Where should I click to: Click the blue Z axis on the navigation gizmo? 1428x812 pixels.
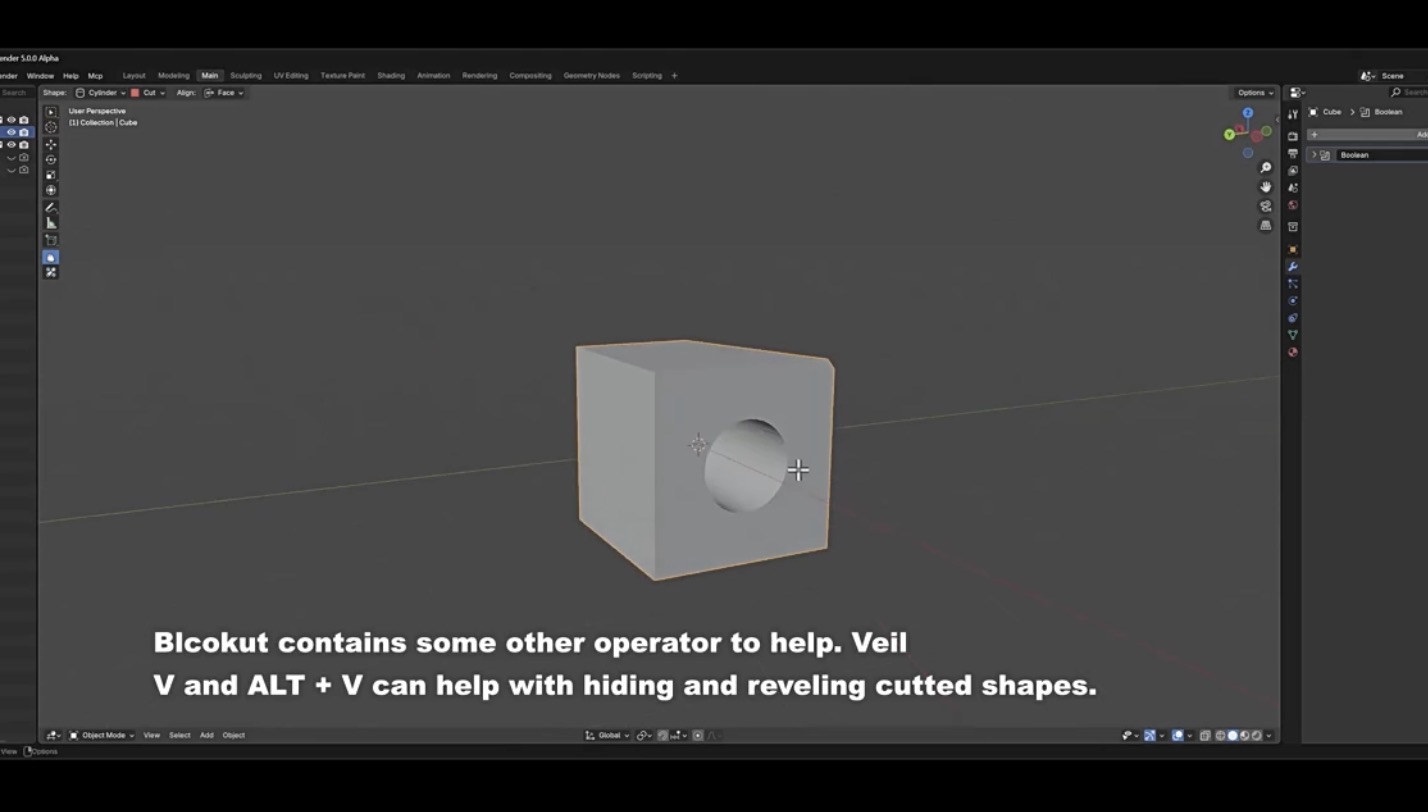click(x=1248, y=113)
